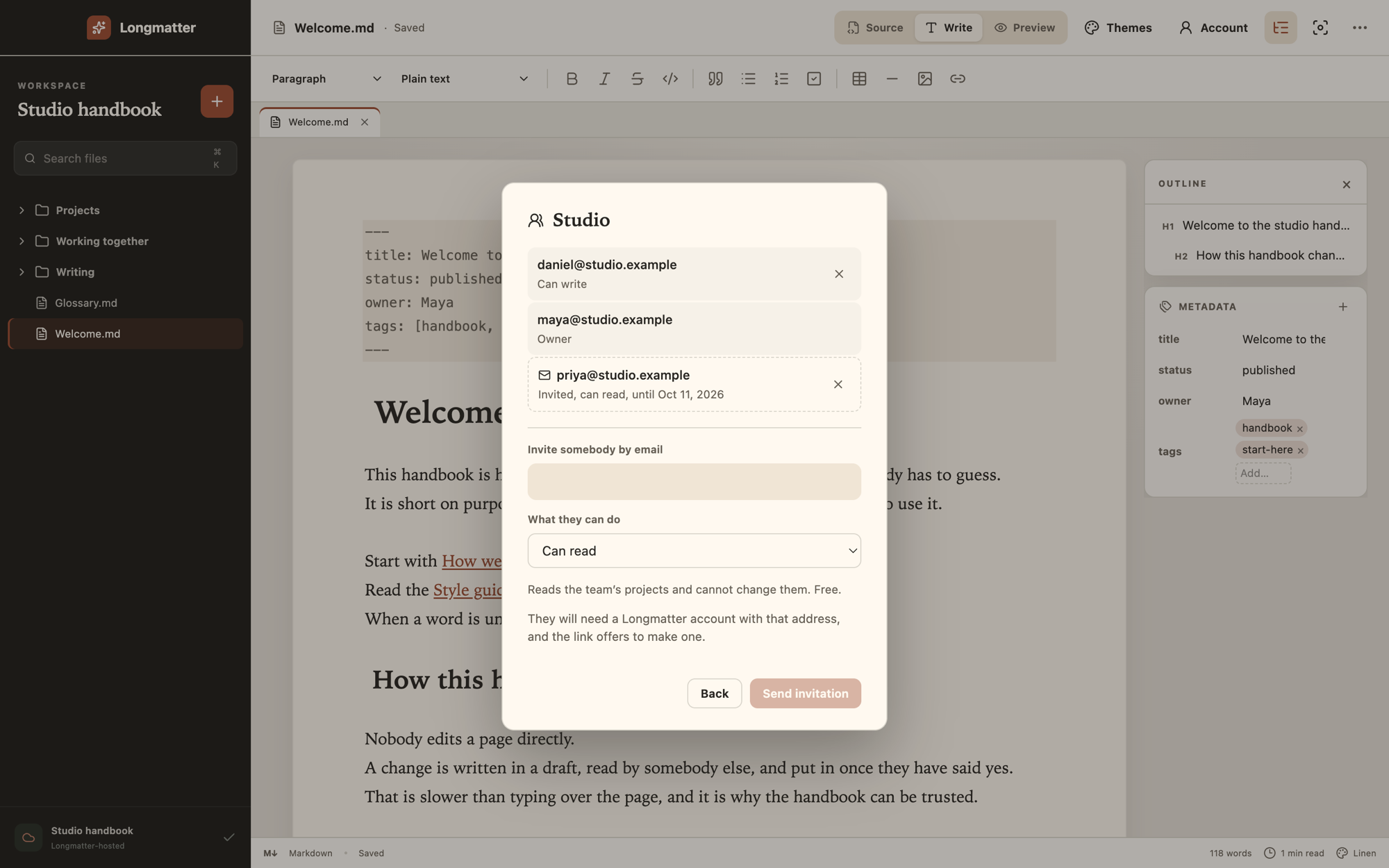Apply strikethrough formatting

coord(637,78)
